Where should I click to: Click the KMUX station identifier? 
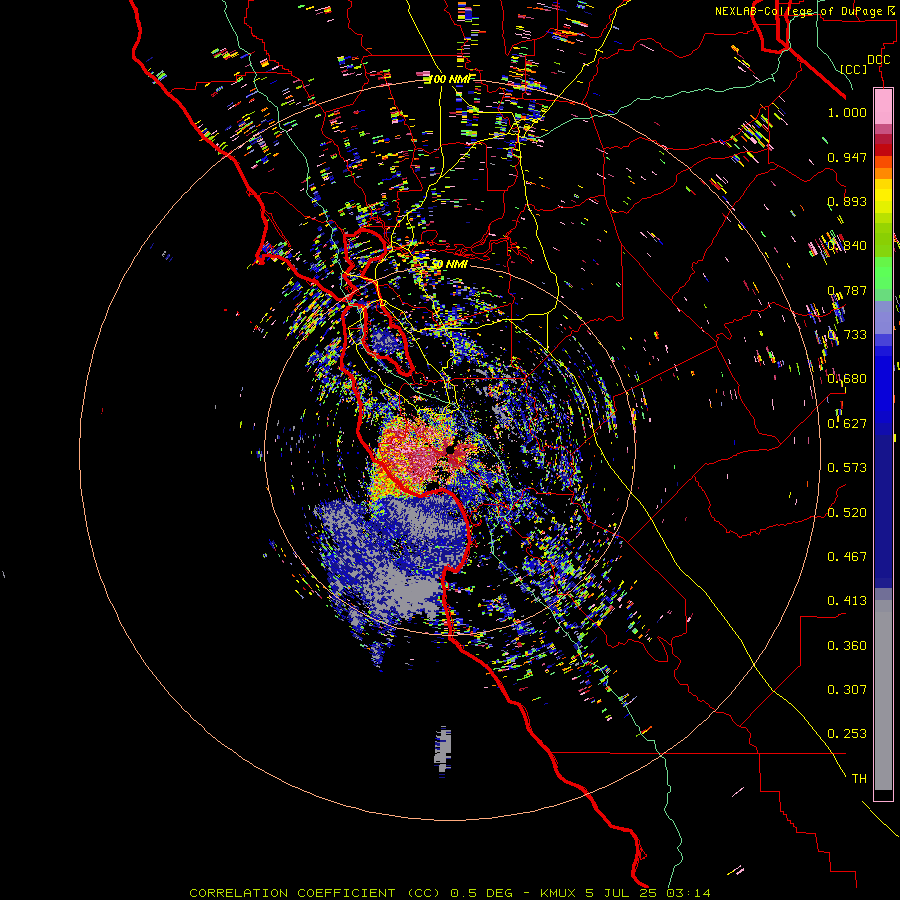pos(560,893)
